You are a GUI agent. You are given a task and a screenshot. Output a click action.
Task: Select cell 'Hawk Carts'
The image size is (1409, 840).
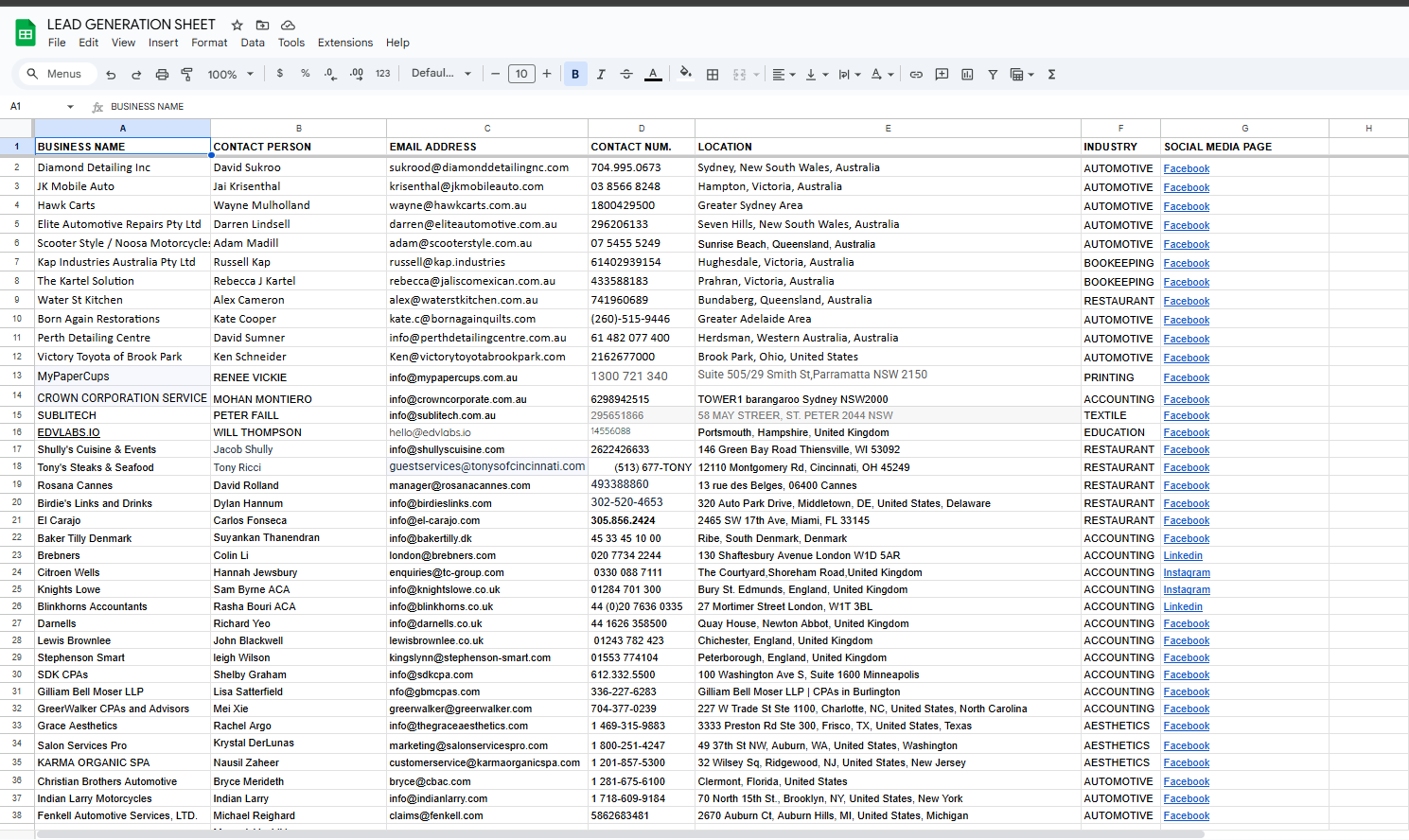pyautogui.click(x=122, y=205)
